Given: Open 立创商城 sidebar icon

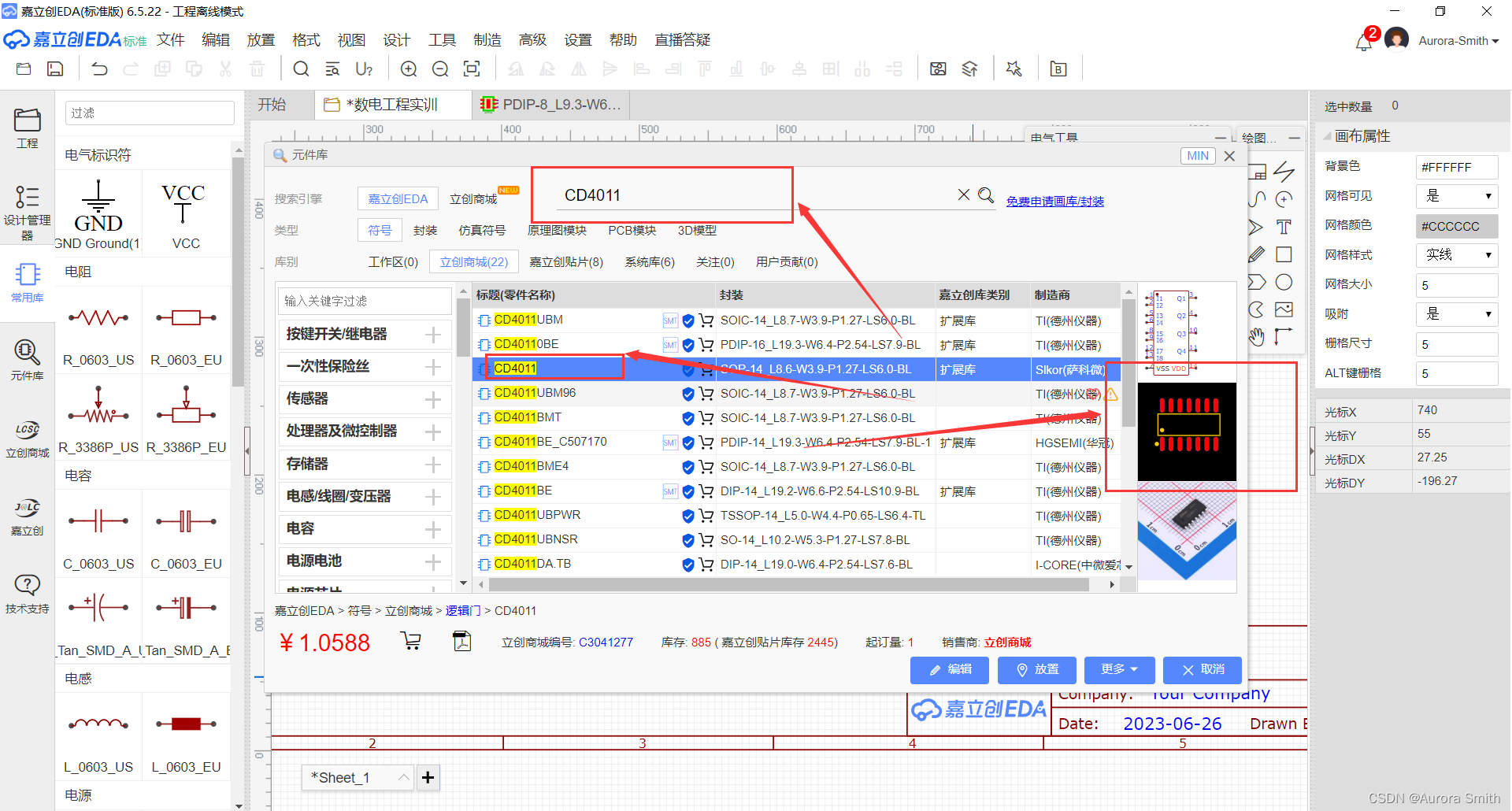Looking at the screenshot, I should (27, 438).
